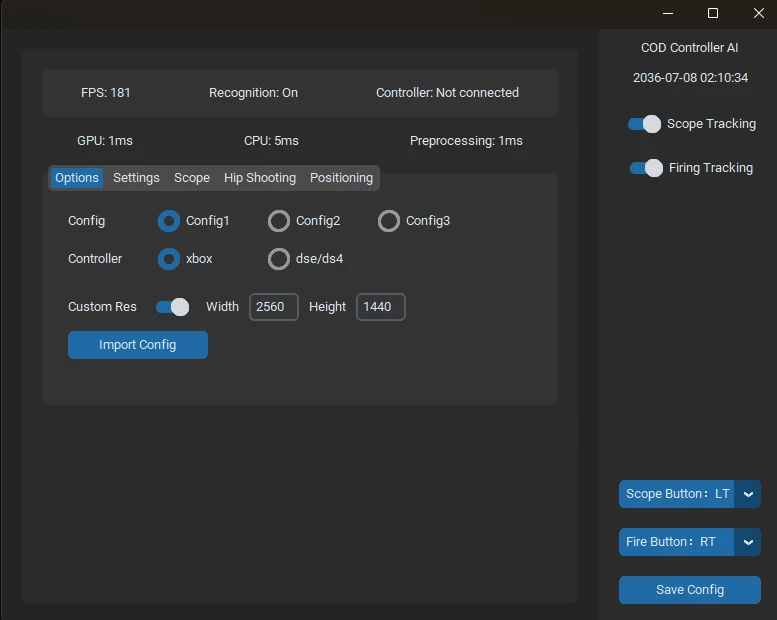Open the Positioning tab

[341, 178]
